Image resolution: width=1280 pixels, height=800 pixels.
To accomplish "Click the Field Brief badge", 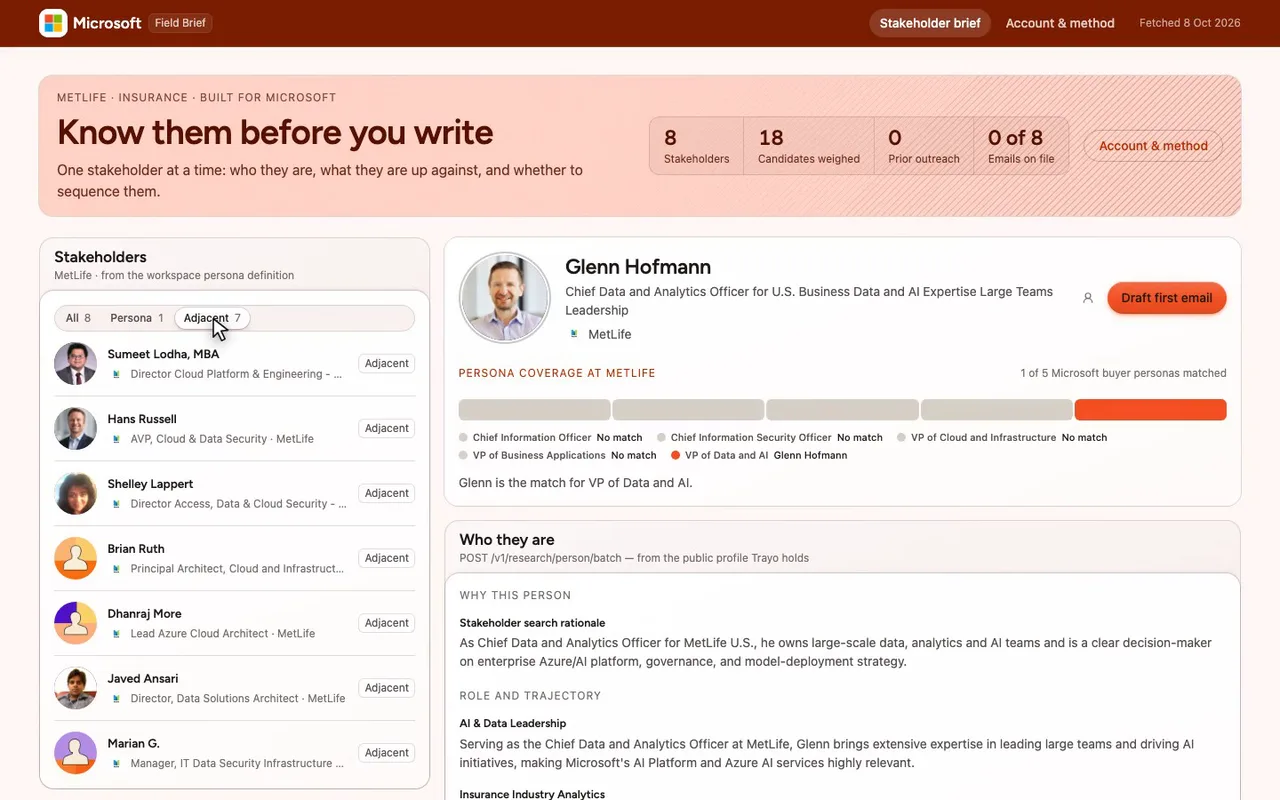I will coord(181,23).
